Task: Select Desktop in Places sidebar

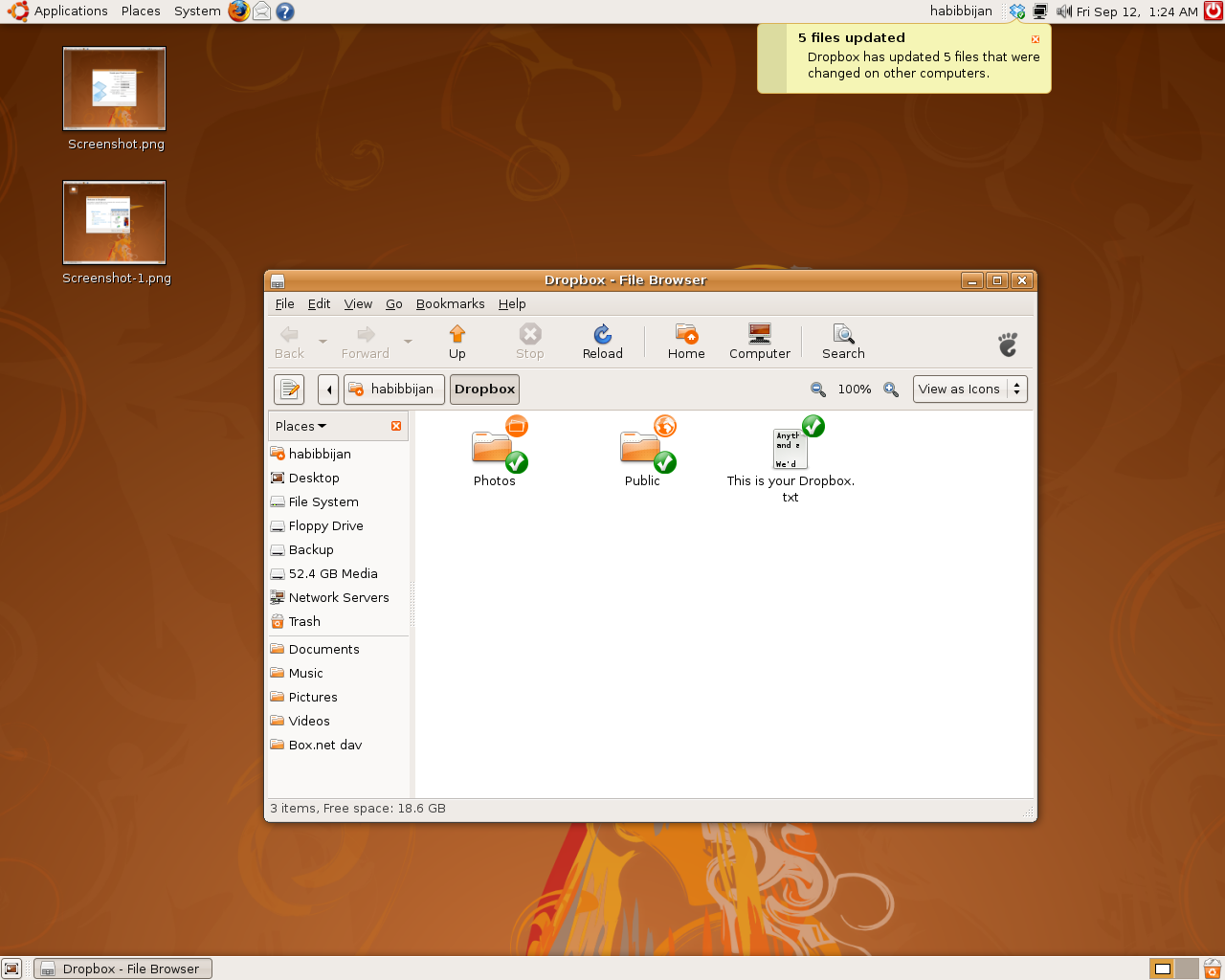Action: click(338, 478)
